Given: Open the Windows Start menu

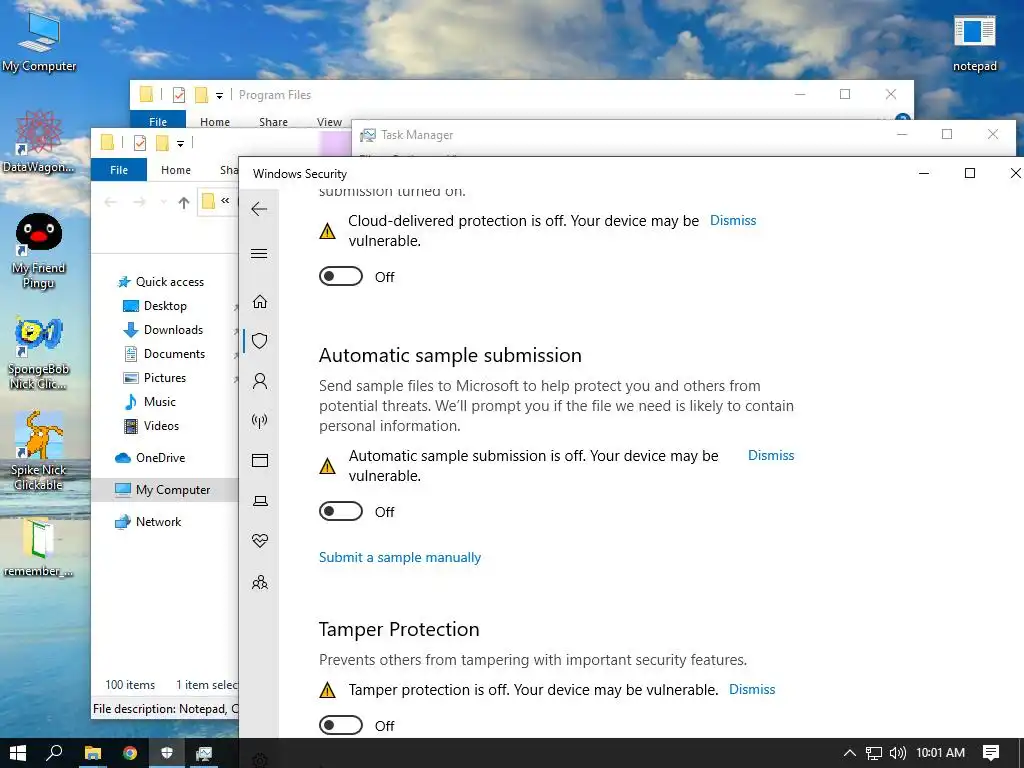Looking at the screenshot, I should (x=18, y=753).
